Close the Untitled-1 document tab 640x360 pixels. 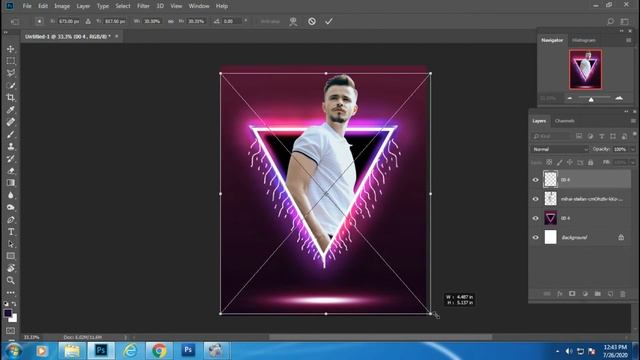[x=117, y=36]
